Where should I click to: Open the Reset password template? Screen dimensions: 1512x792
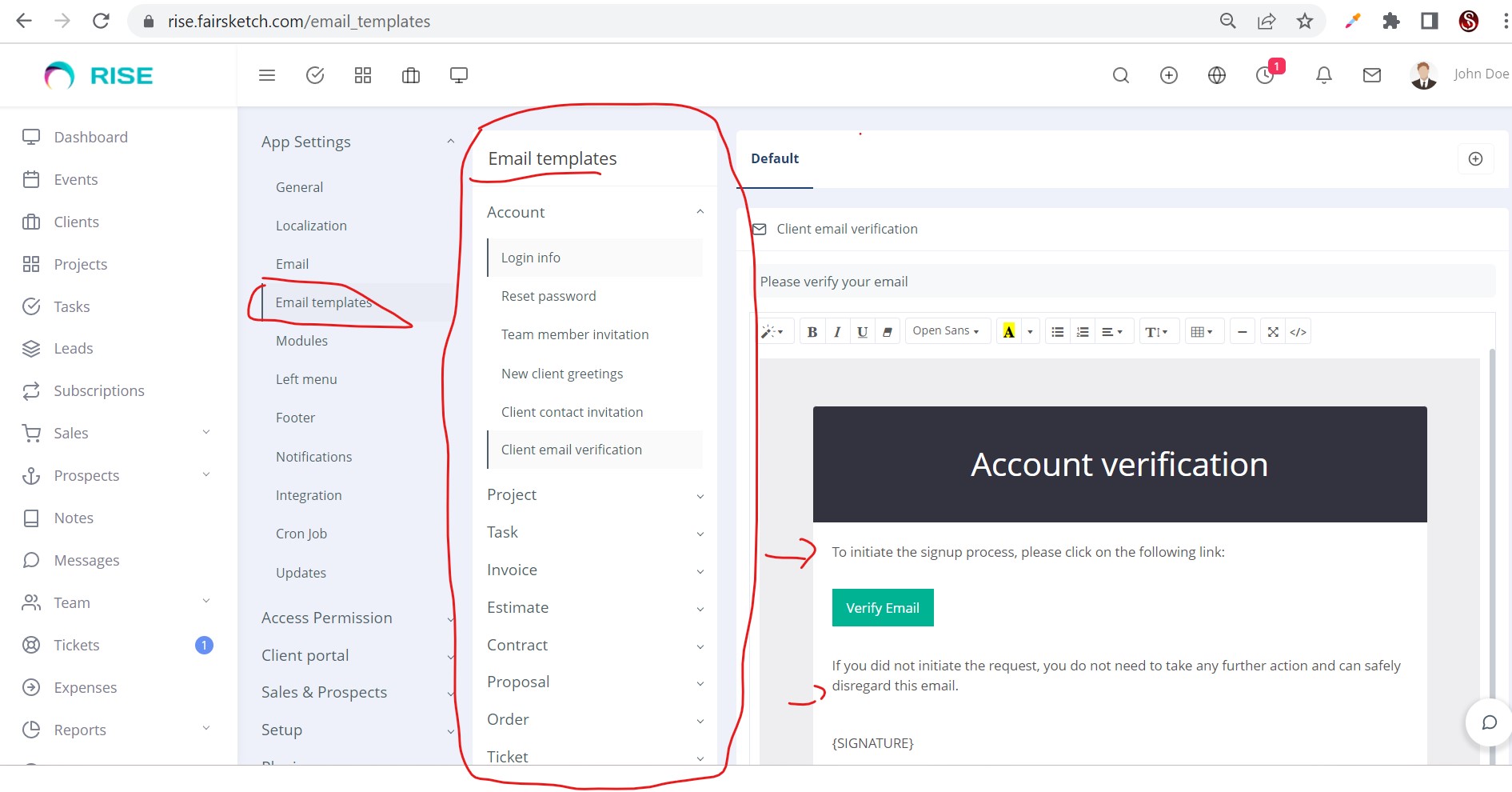pyautogui.click(x=595, y=296)
